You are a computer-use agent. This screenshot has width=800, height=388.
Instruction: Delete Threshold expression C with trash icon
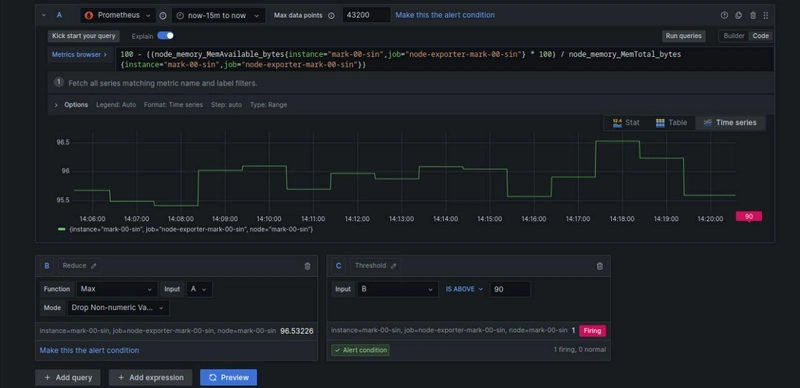point(599,266)
